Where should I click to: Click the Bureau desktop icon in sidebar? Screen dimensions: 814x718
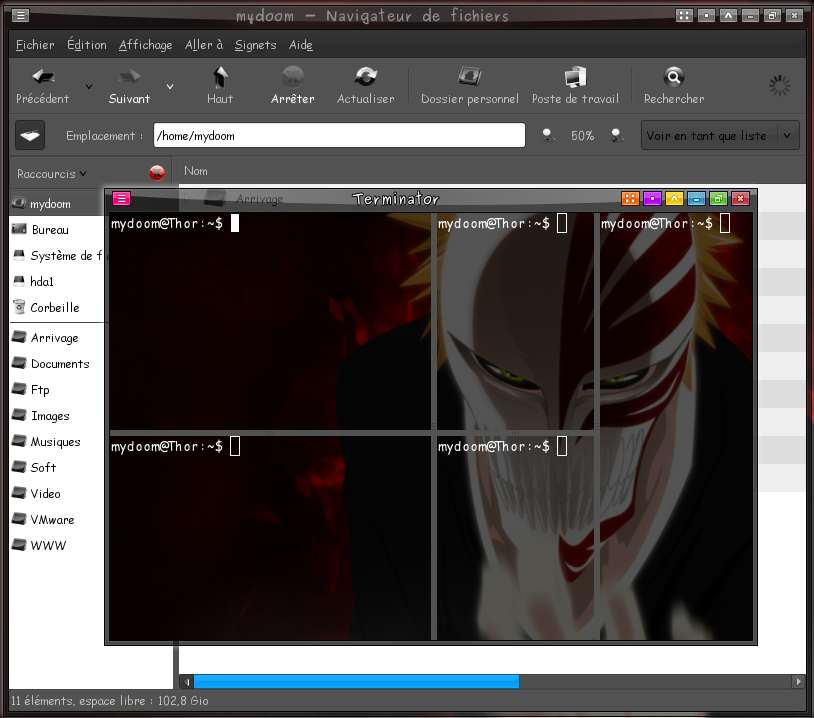pyautogui.click(x=19, y=228)
